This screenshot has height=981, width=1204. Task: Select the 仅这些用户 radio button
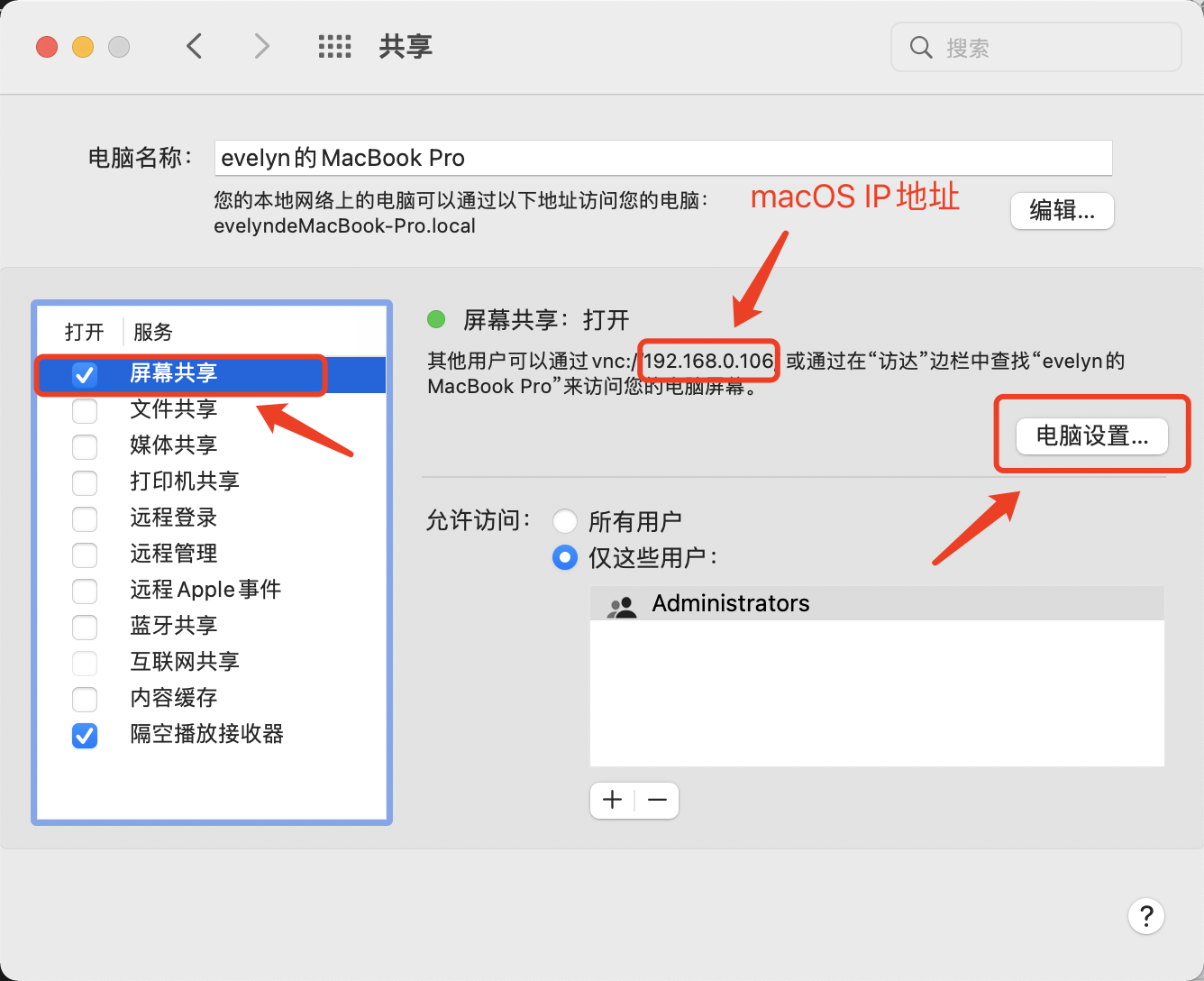pyautogui.click(x=565, y=558)
